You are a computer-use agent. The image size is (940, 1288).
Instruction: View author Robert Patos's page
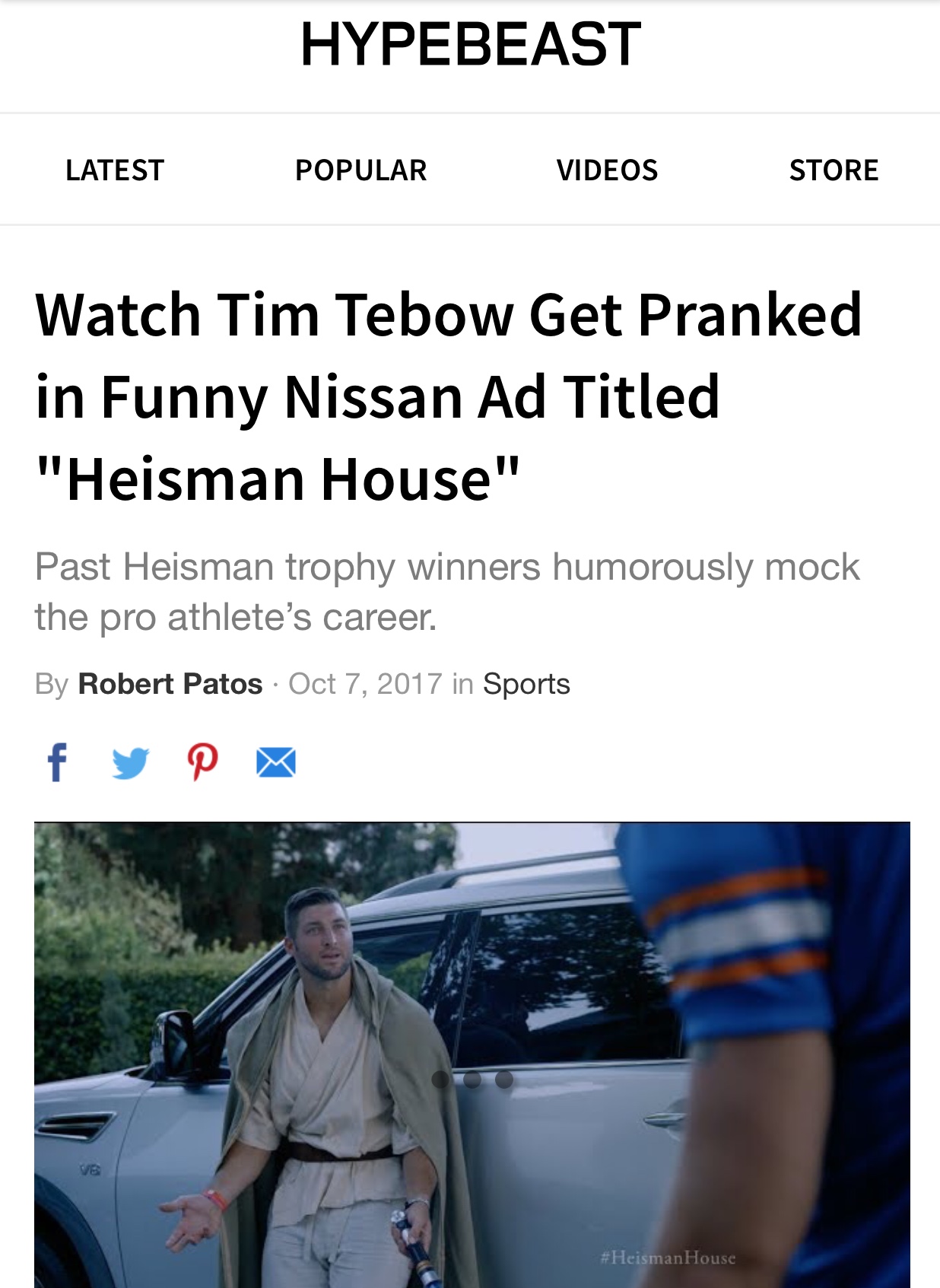pos(170,684)
